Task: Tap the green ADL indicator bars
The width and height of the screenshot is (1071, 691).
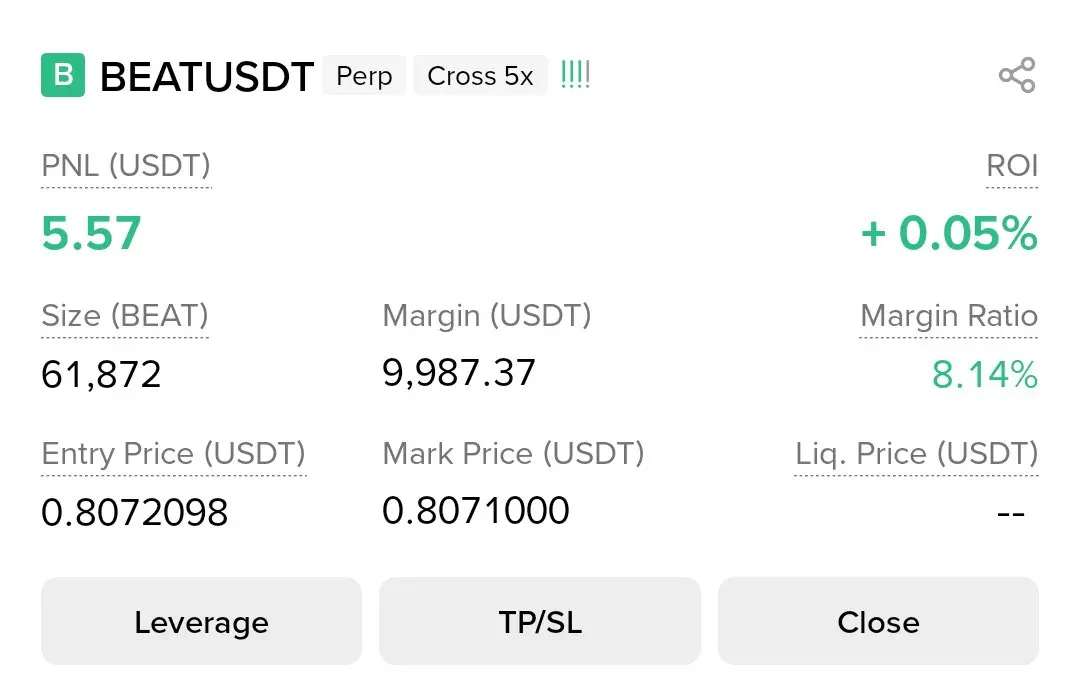Action: tap(575, 76)
